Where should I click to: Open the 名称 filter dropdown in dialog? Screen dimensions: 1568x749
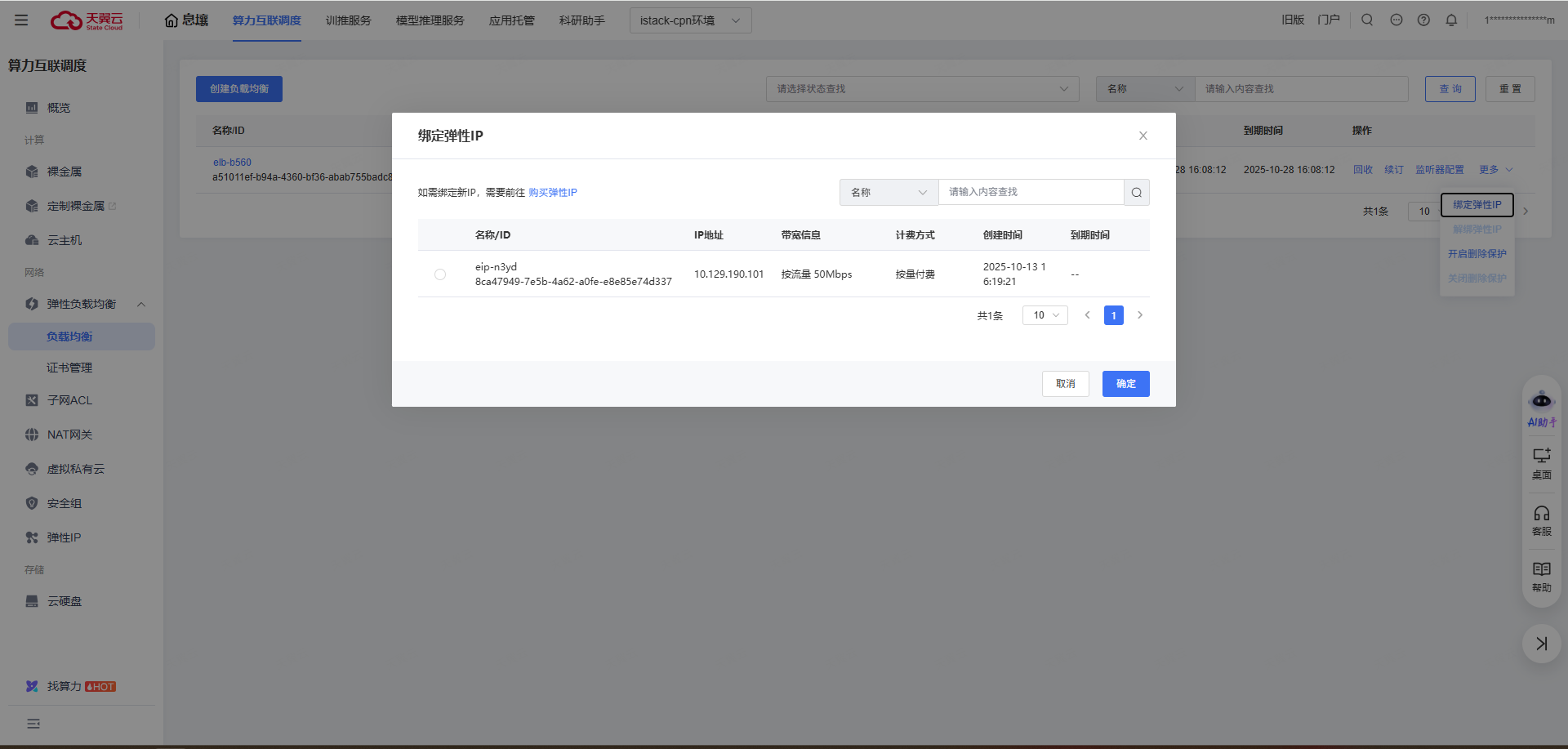(x=889, y=193)
